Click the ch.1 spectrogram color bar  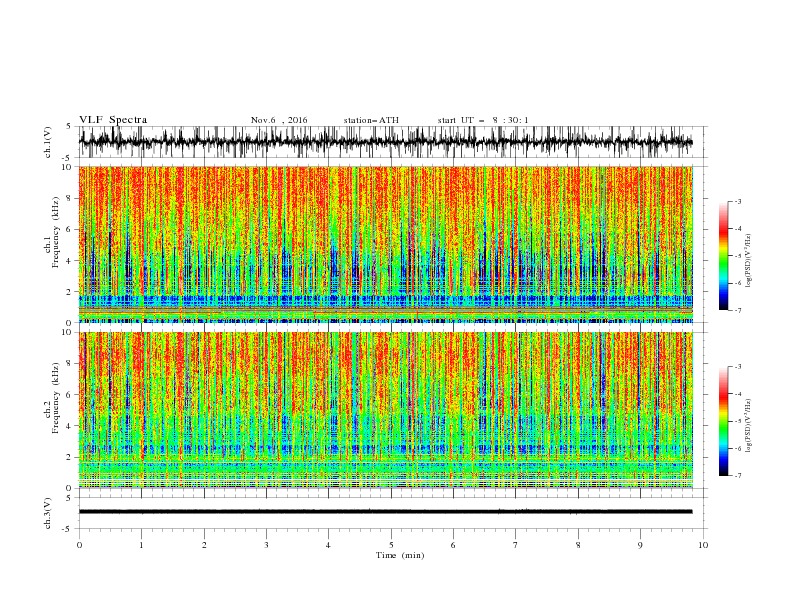click(723, 256)
